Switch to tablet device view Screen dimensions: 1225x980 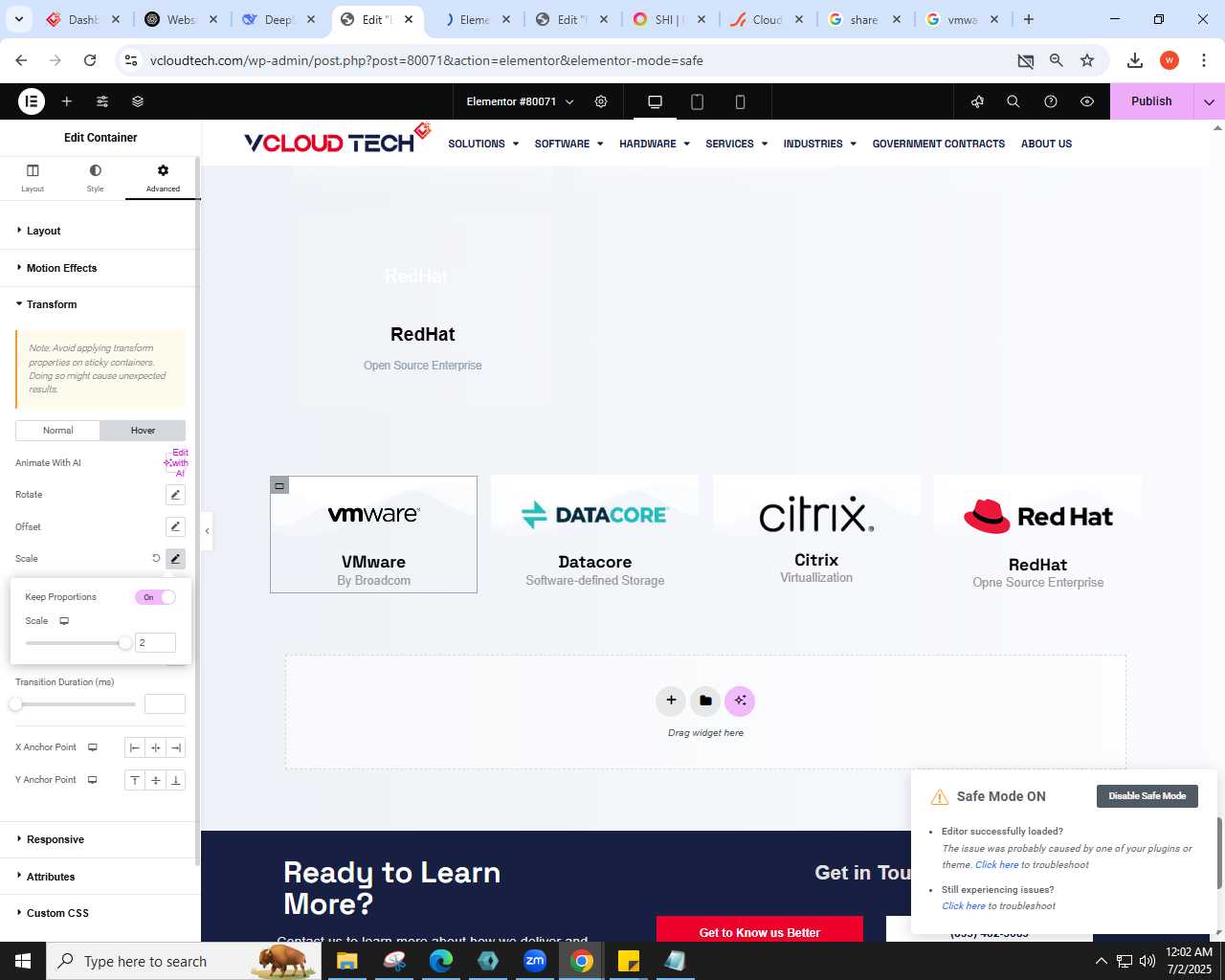tap(698, 101)
